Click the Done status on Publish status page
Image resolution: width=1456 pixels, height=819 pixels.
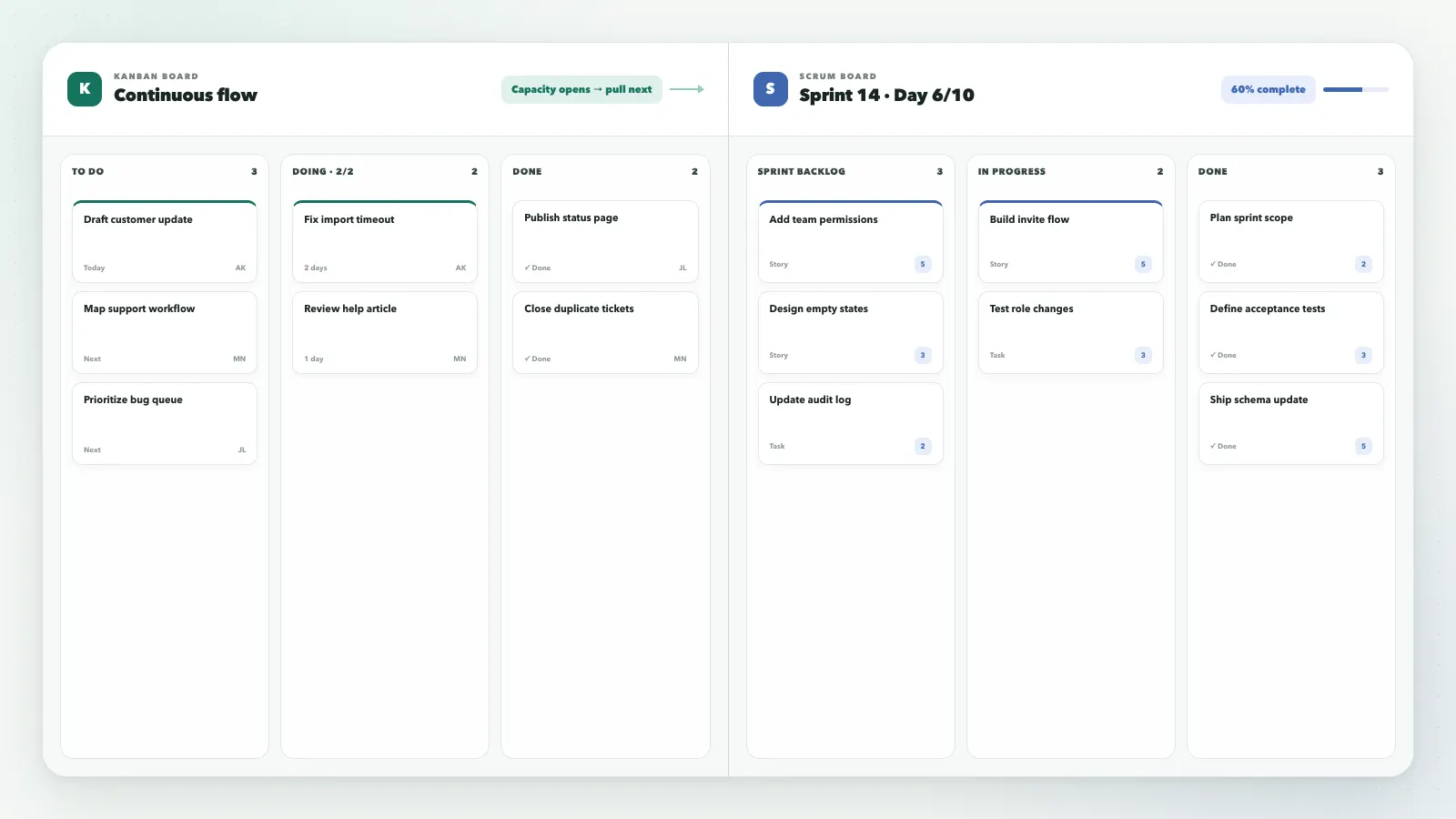point(538,268)
